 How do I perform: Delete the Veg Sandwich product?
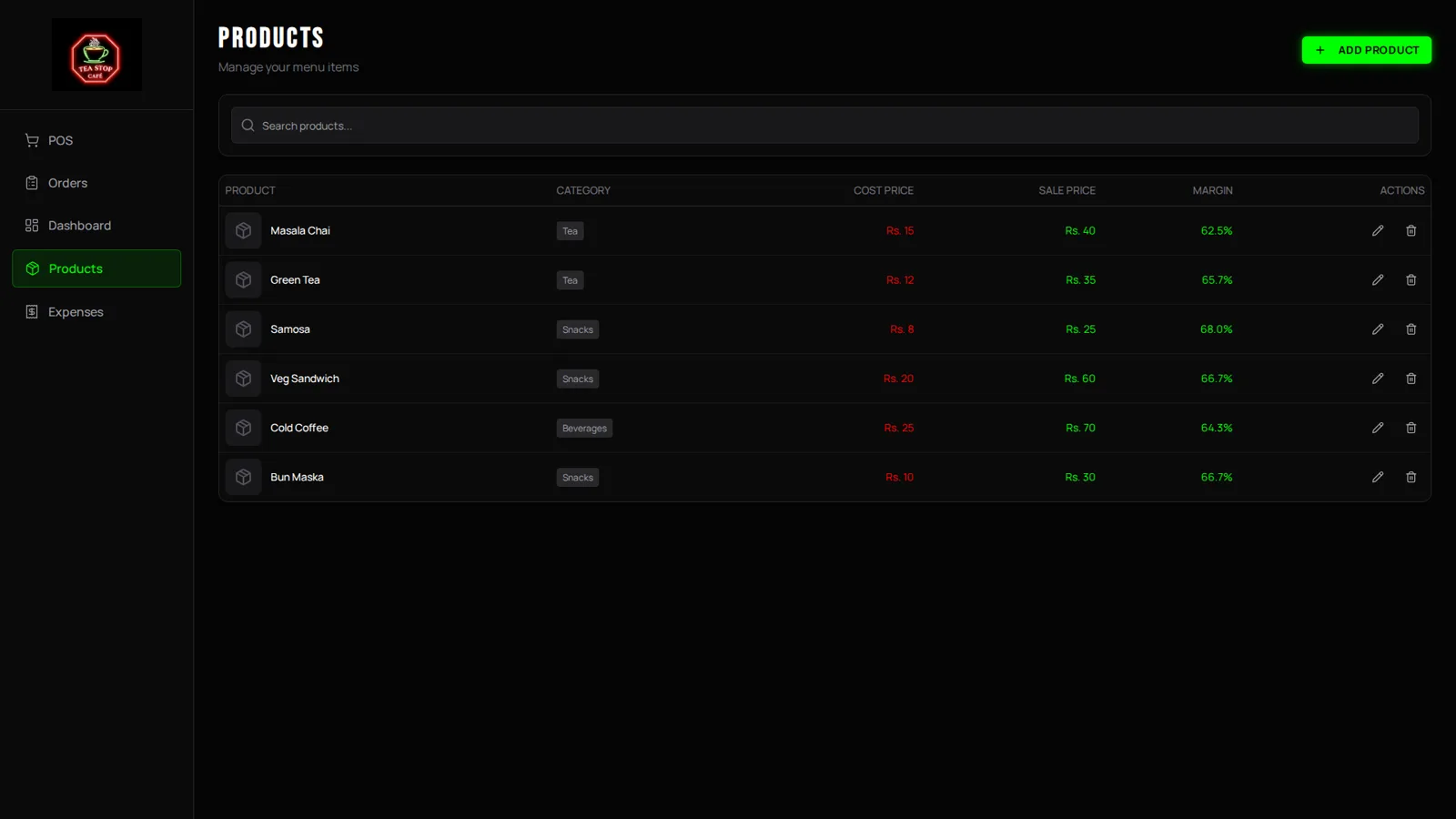[x=1411, y=379]
